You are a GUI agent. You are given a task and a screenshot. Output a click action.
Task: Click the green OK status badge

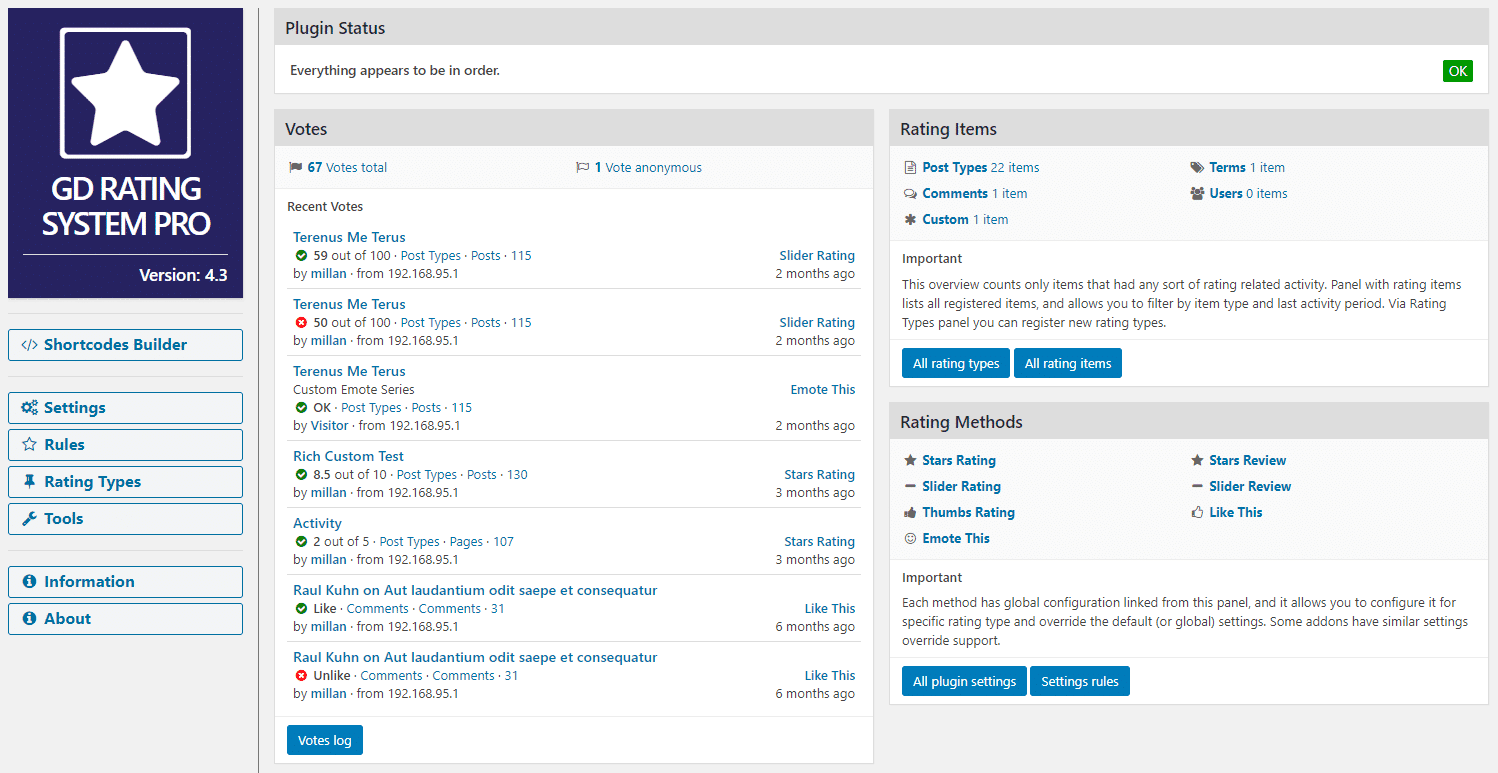tap(1458, 71)
